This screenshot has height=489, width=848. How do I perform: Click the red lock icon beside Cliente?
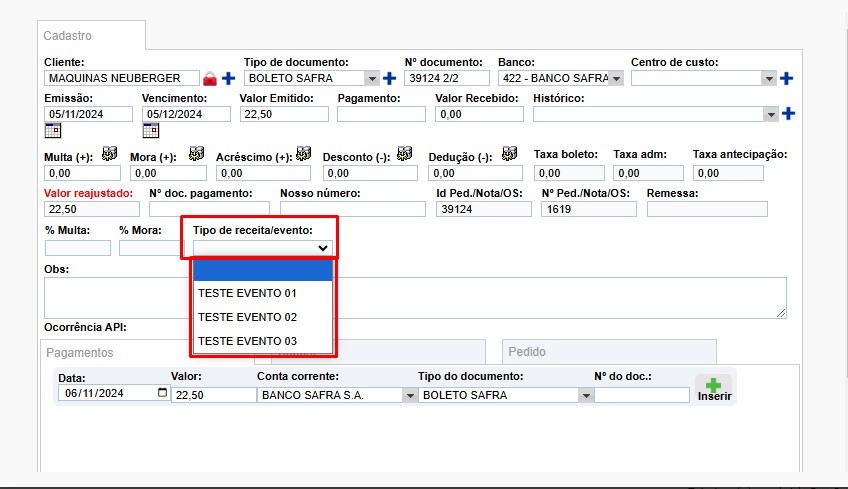[210, 79]
